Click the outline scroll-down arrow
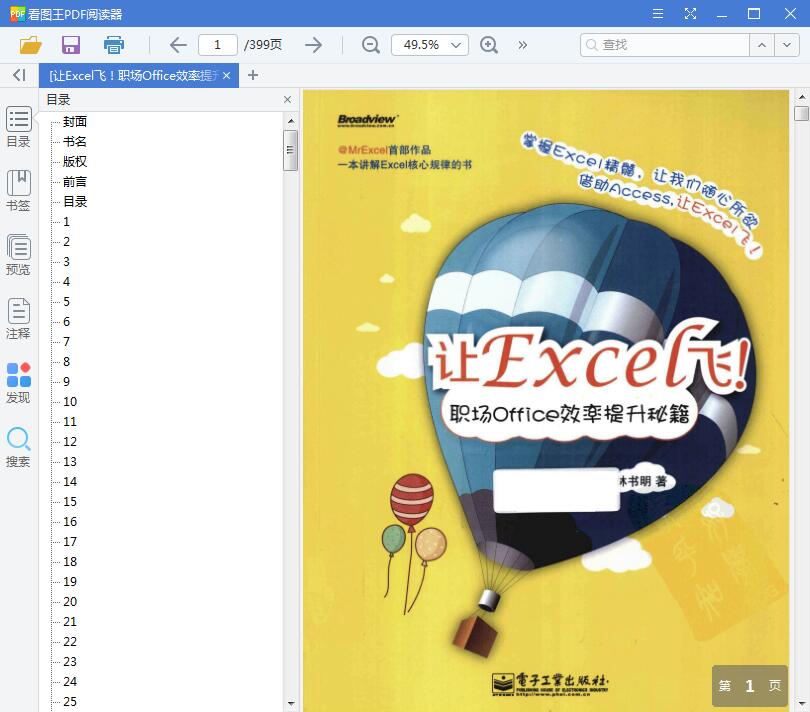Screen dimensions: 810x712 291,703
